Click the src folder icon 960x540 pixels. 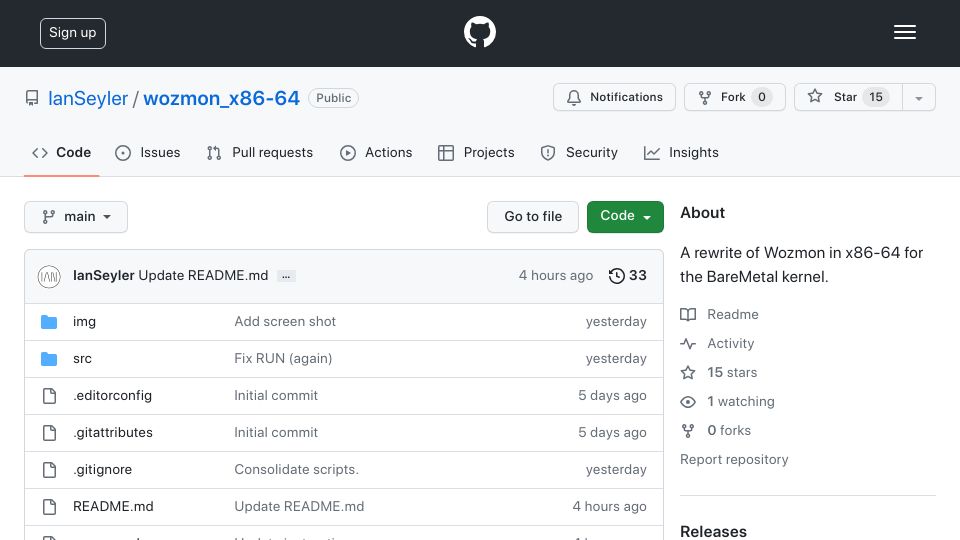pyautogui.click(x=49, y=359)
